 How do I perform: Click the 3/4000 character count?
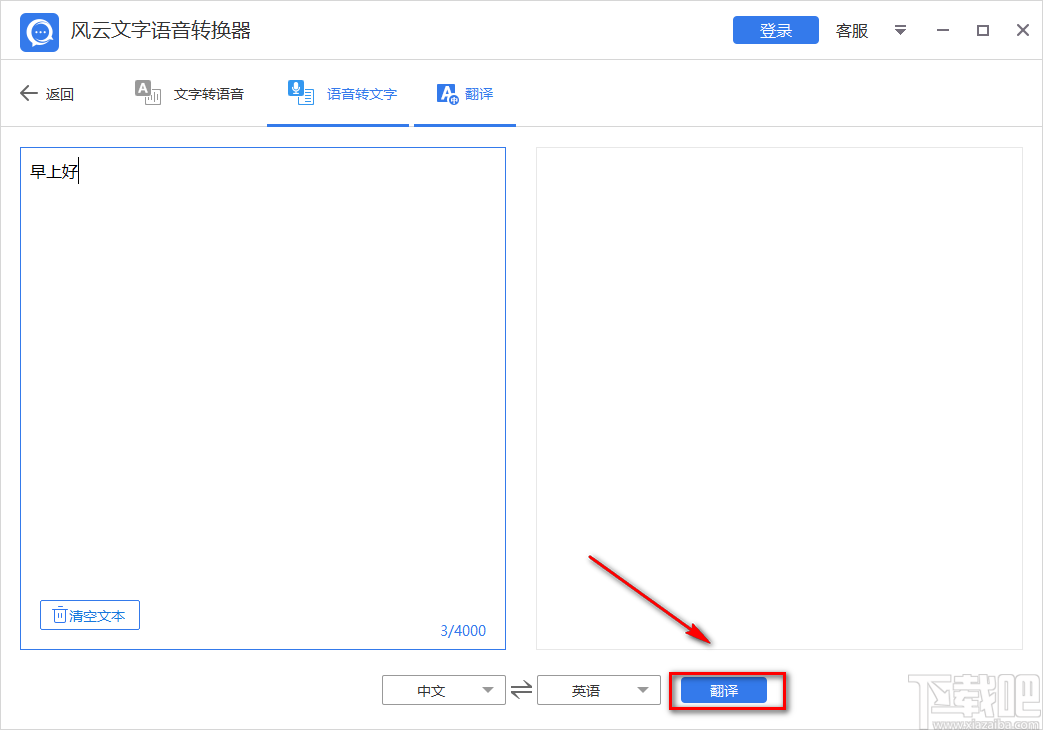tap(463, 631)
